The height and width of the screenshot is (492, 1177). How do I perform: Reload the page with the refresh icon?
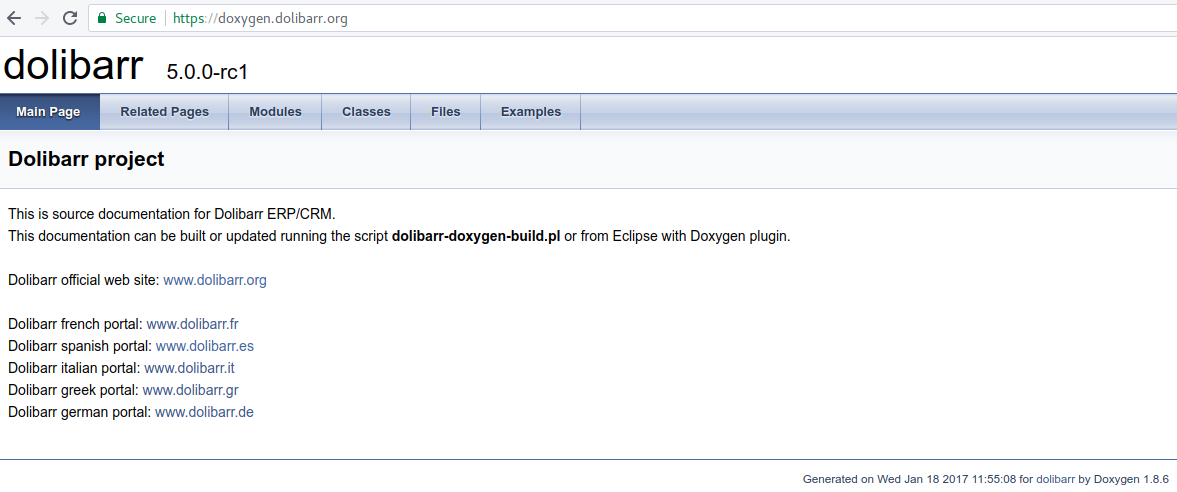(70, 19)
